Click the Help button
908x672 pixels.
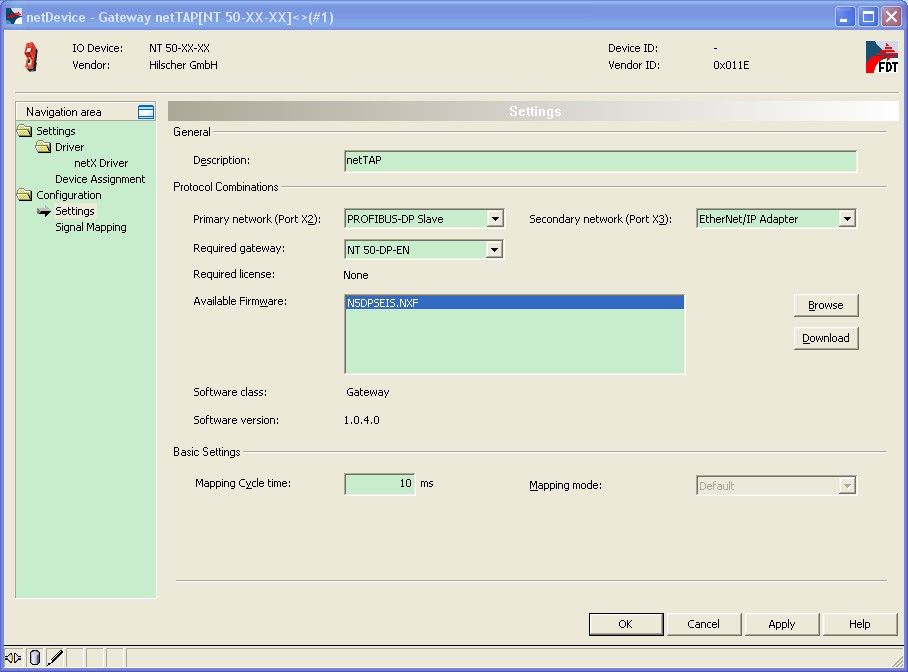tap(860, 624)
